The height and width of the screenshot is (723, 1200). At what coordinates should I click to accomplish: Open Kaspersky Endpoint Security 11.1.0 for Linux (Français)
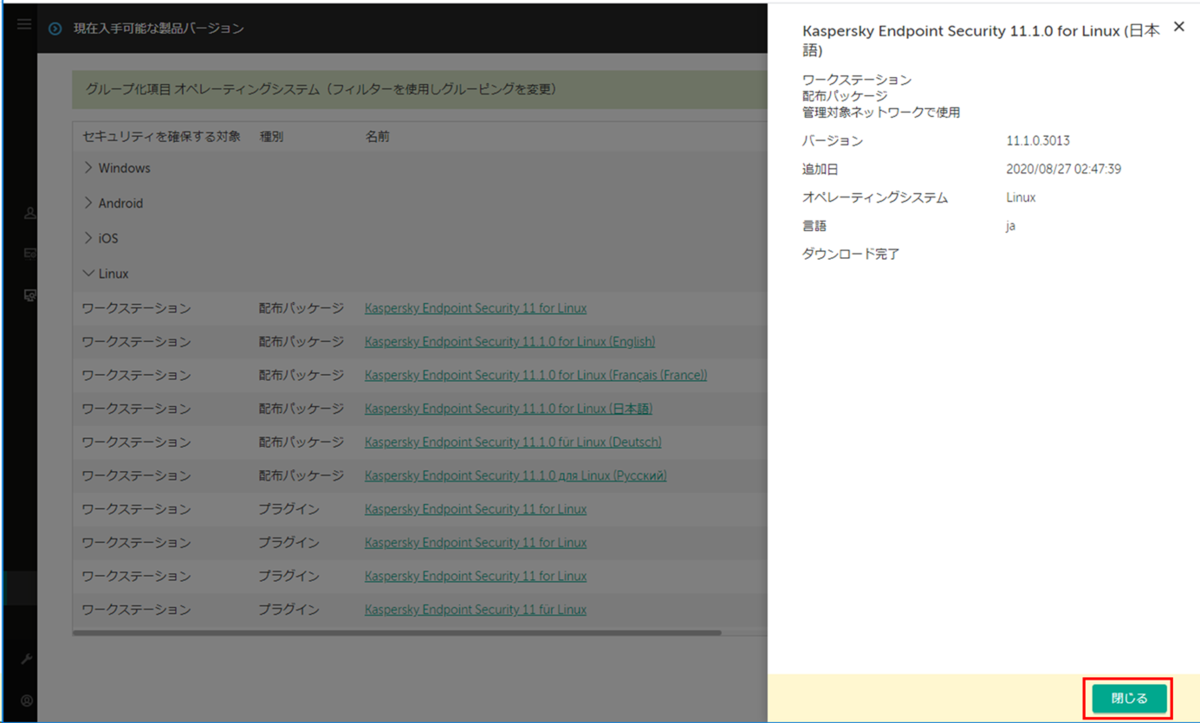point(536,374)
